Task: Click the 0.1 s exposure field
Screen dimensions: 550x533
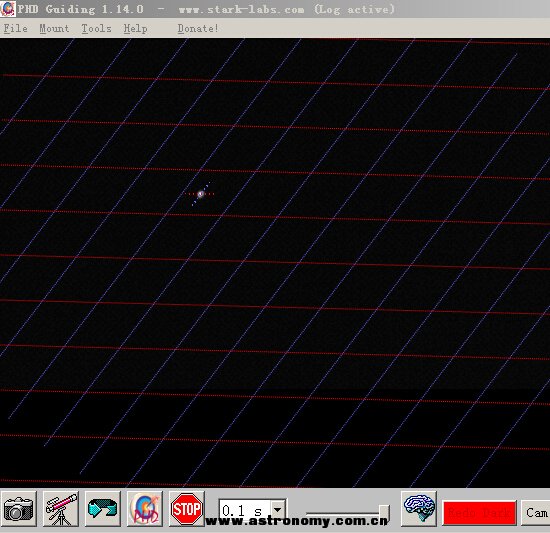Action: (245, 510)
